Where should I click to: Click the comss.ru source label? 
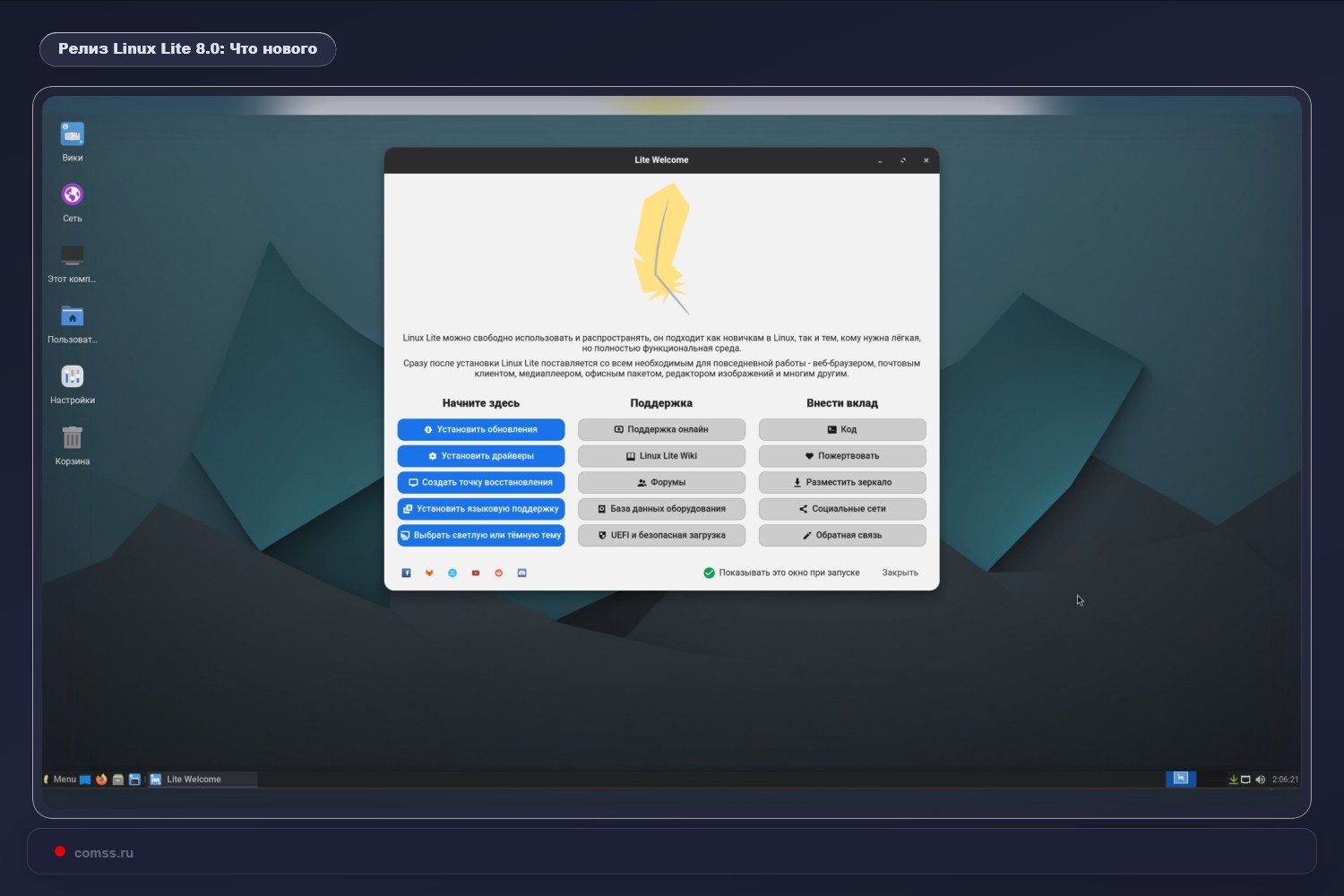pos(104,853)
